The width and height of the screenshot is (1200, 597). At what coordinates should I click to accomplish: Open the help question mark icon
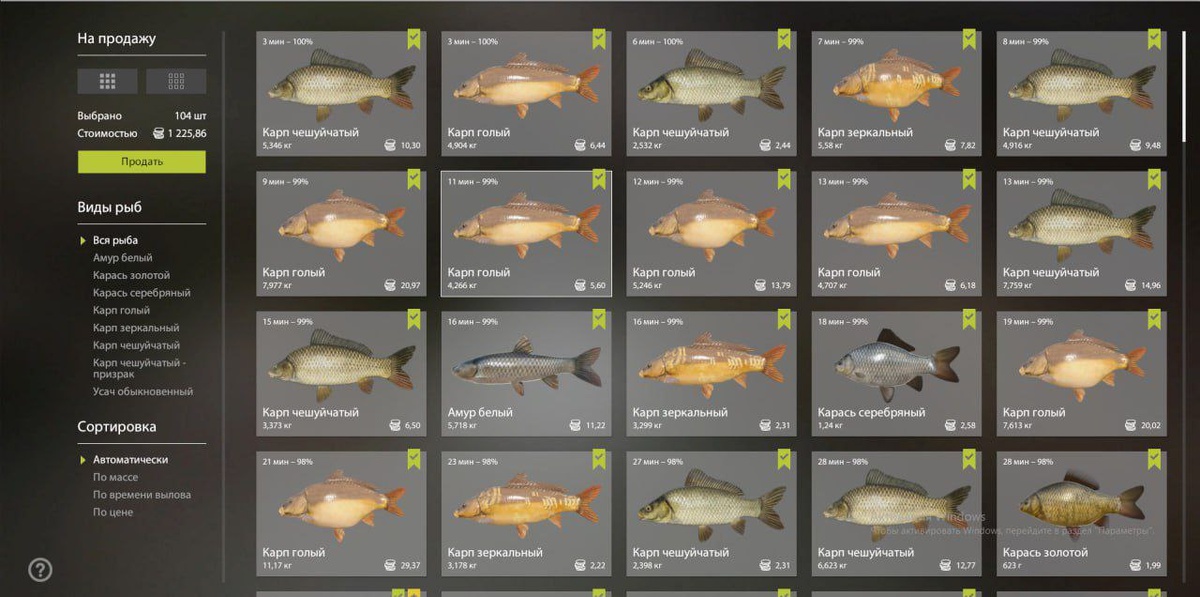pyautogui.click(x=40, y=570)
